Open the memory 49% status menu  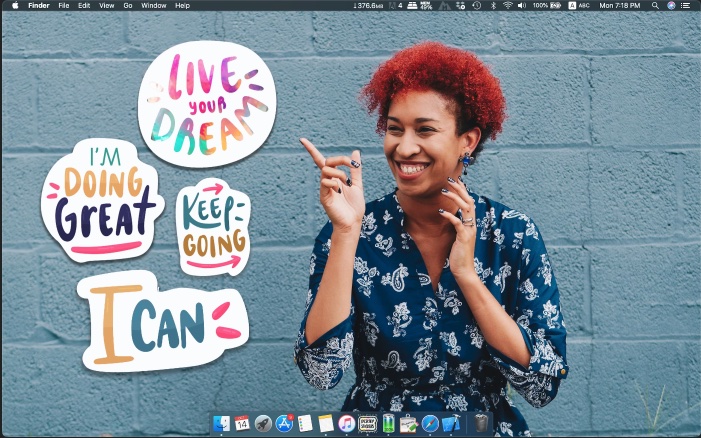[x=426, y=5]
